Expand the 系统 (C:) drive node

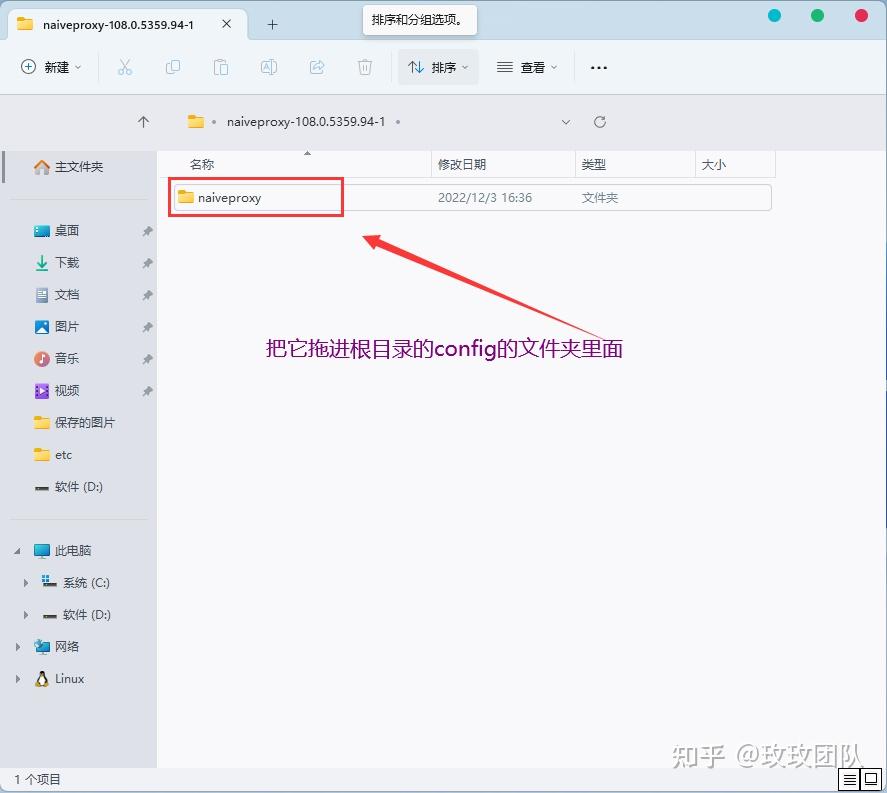click(25, 583)
